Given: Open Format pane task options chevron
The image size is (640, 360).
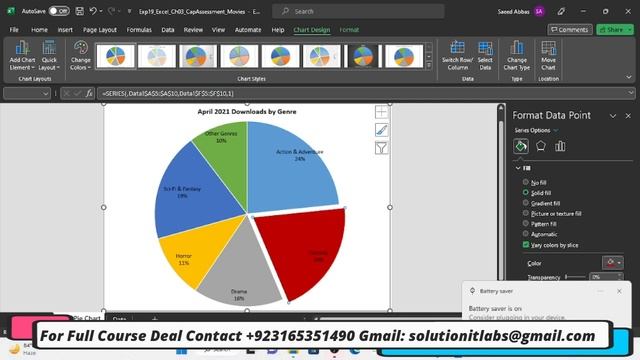Looking at the screenshot, I should pyautogui.click(x=613, y=116).
